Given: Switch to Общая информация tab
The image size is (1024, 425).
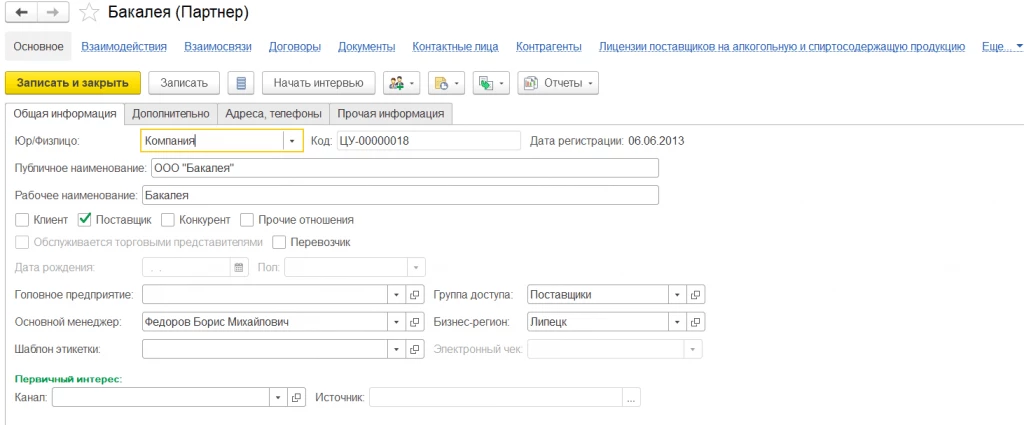Looking at the screenshot, I should (x=65, y=114).
